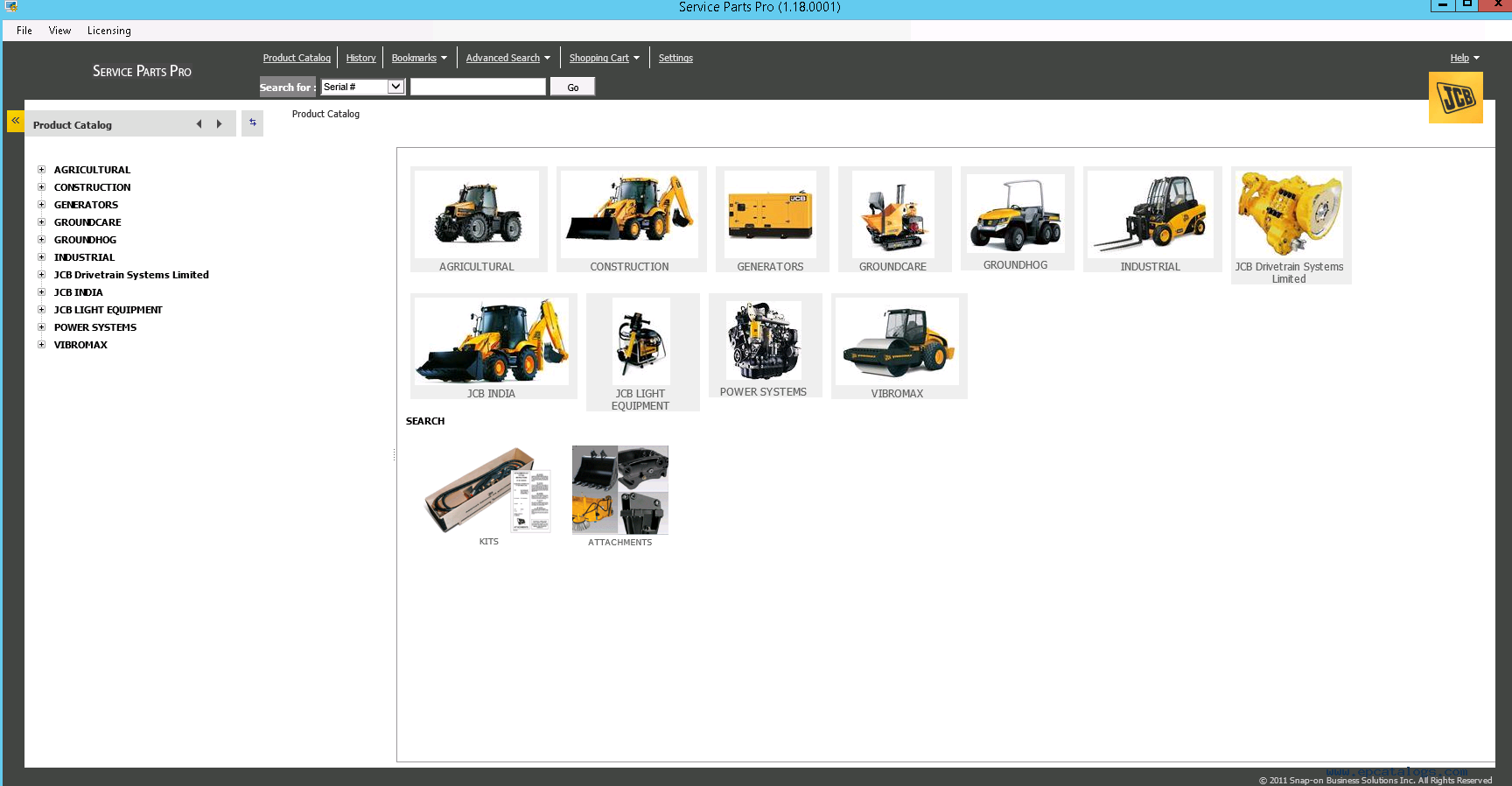Image resolution: width=1512 pixels, height=786 pixels.
Task: Open the KITS search thumbnail
Action: tap(488, 490)
